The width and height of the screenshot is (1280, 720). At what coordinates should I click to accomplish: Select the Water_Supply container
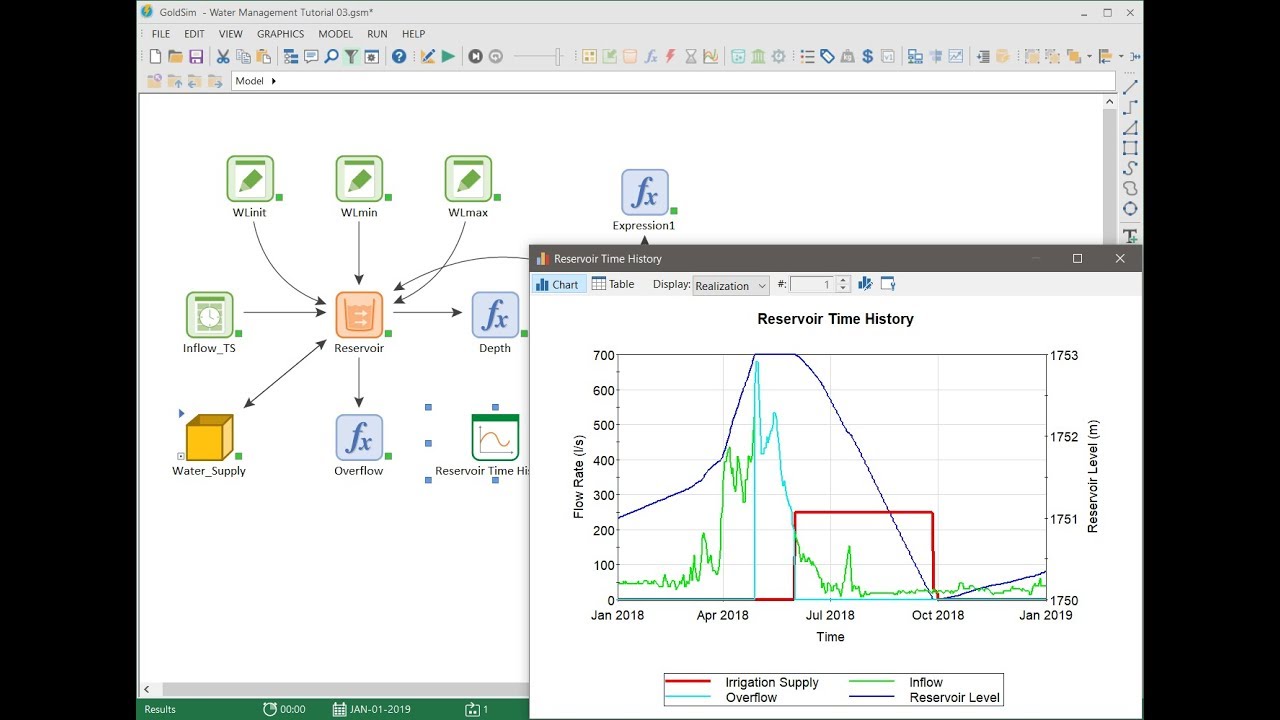(209, 438)
